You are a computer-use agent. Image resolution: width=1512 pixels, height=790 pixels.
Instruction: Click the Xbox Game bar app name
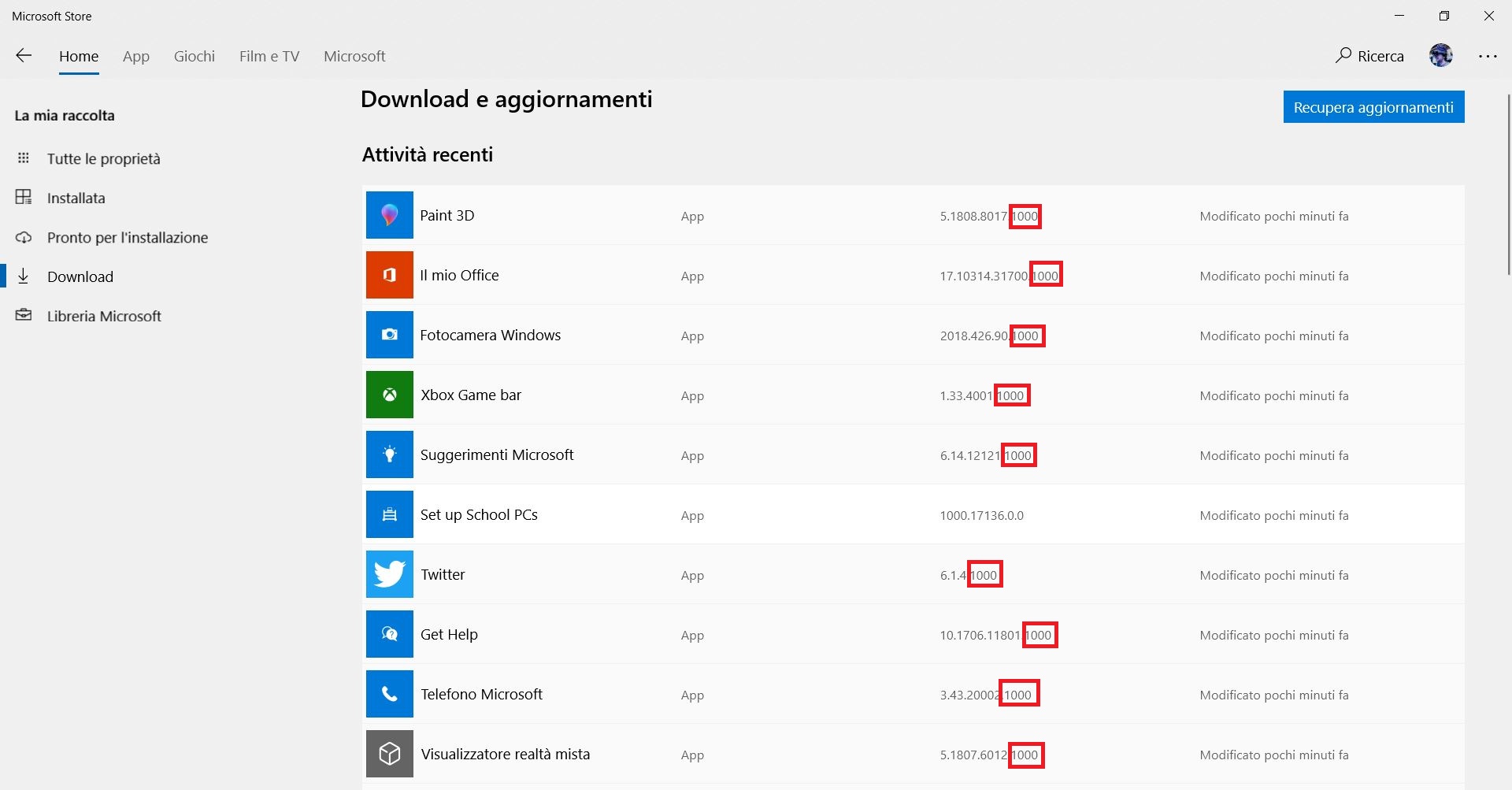471,395
